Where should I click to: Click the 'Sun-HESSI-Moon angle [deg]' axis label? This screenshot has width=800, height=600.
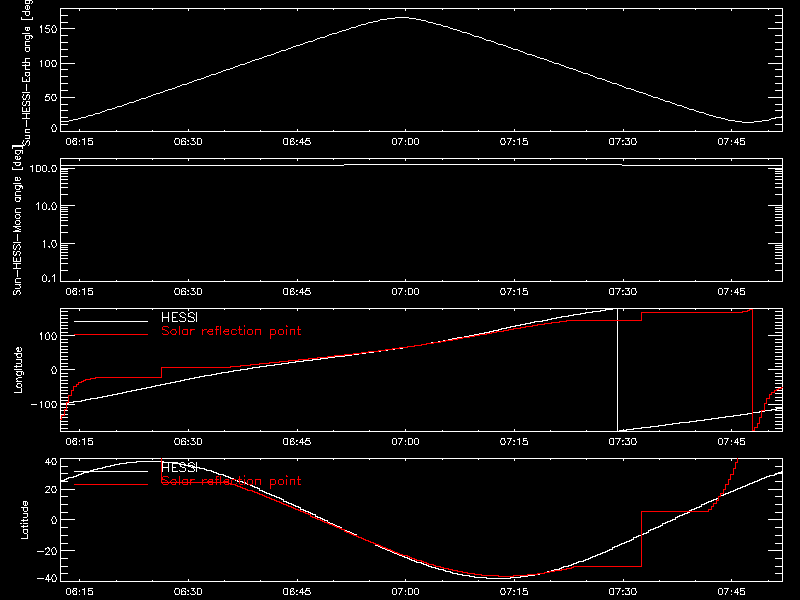point(17,221)
